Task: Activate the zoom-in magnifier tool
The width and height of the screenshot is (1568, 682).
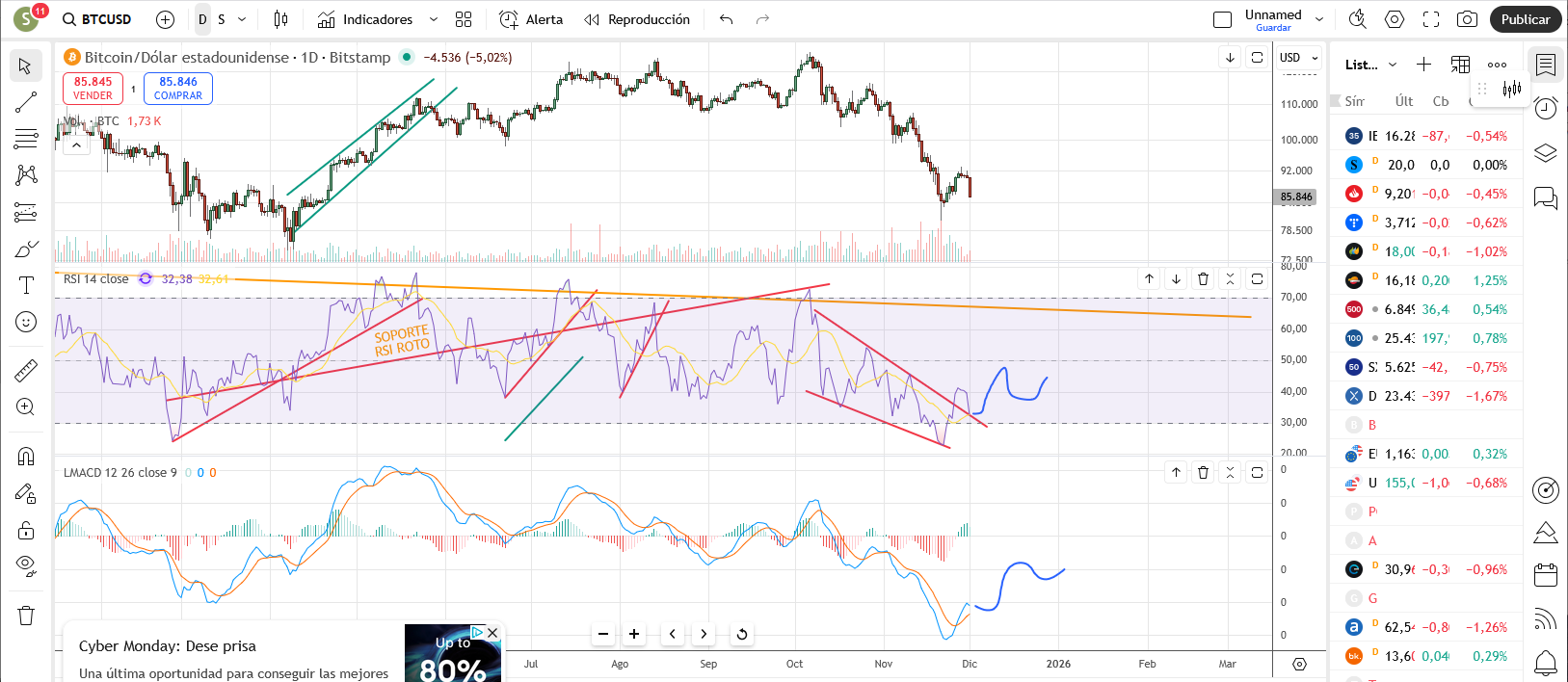Action: 26,407
